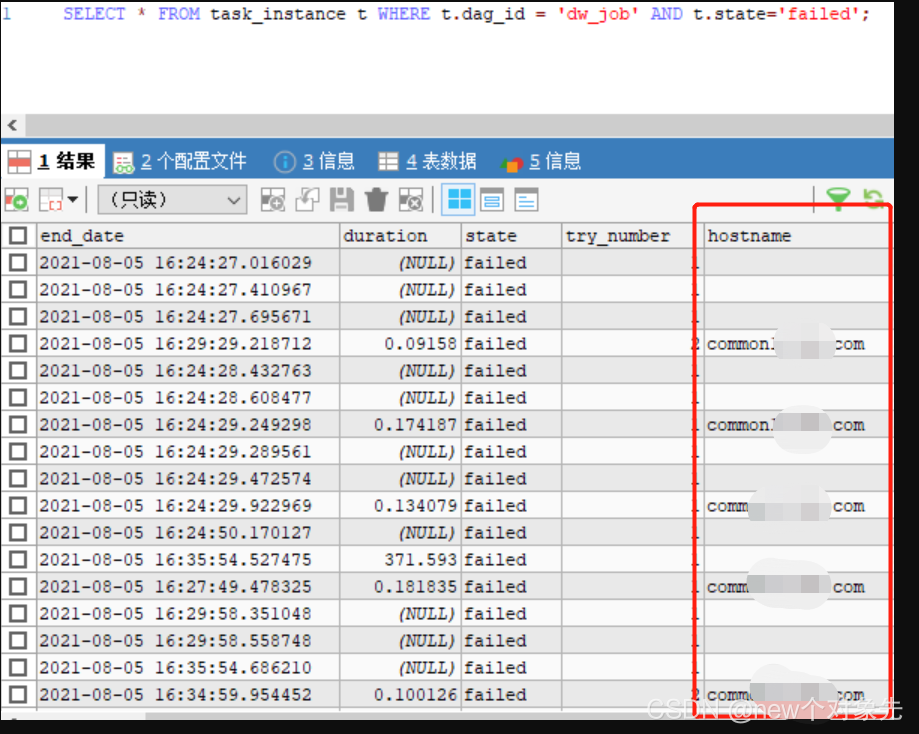Check the row ending 16:34:59.954452
The image size is (919, 734).
tap(18, 694)
